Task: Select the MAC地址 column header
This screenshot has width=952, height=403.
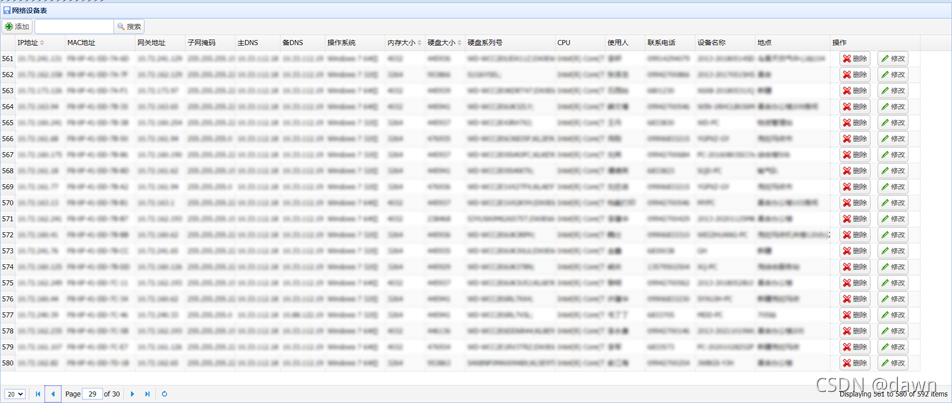Action: (100, 43)
